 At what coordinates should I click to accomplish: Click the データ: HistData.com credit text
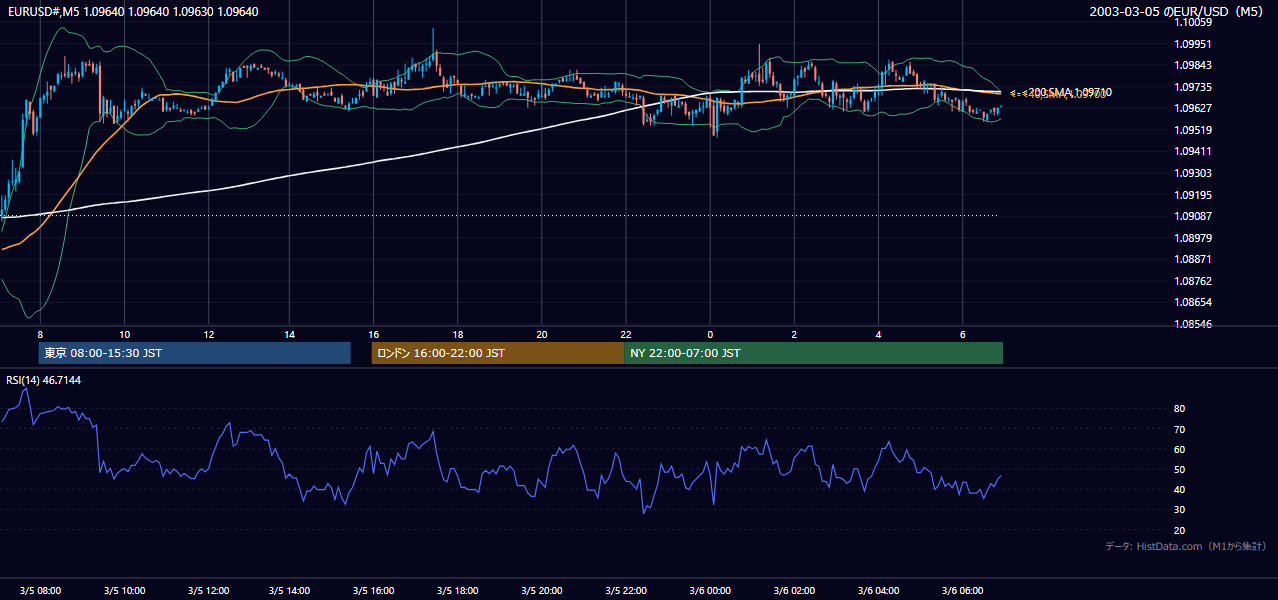(1185, 546)
